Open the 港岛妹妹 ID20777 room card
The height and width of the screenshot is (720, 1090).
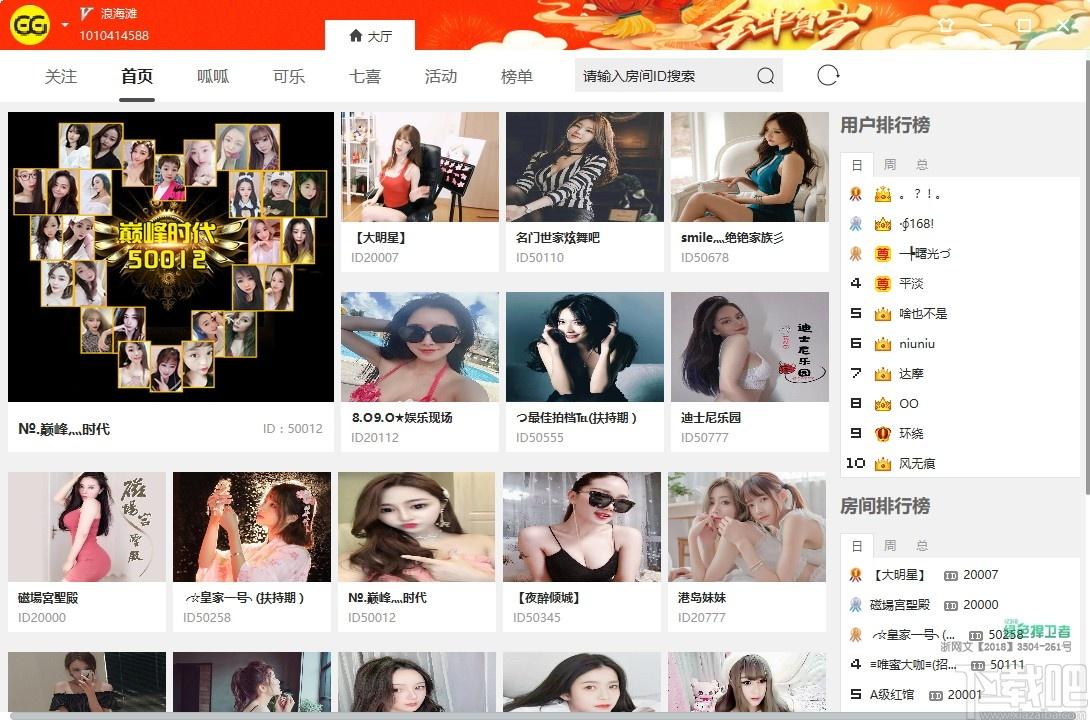(x=747, y=552)
